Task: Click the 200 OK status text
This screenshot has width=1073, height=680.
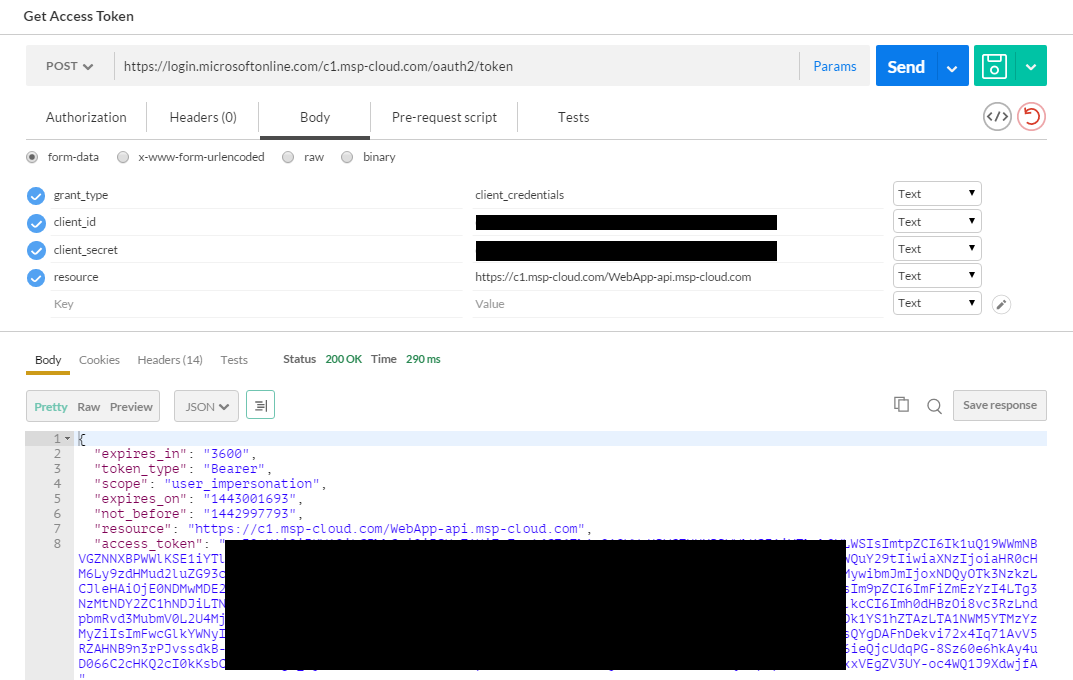Action: click(344, 359)
